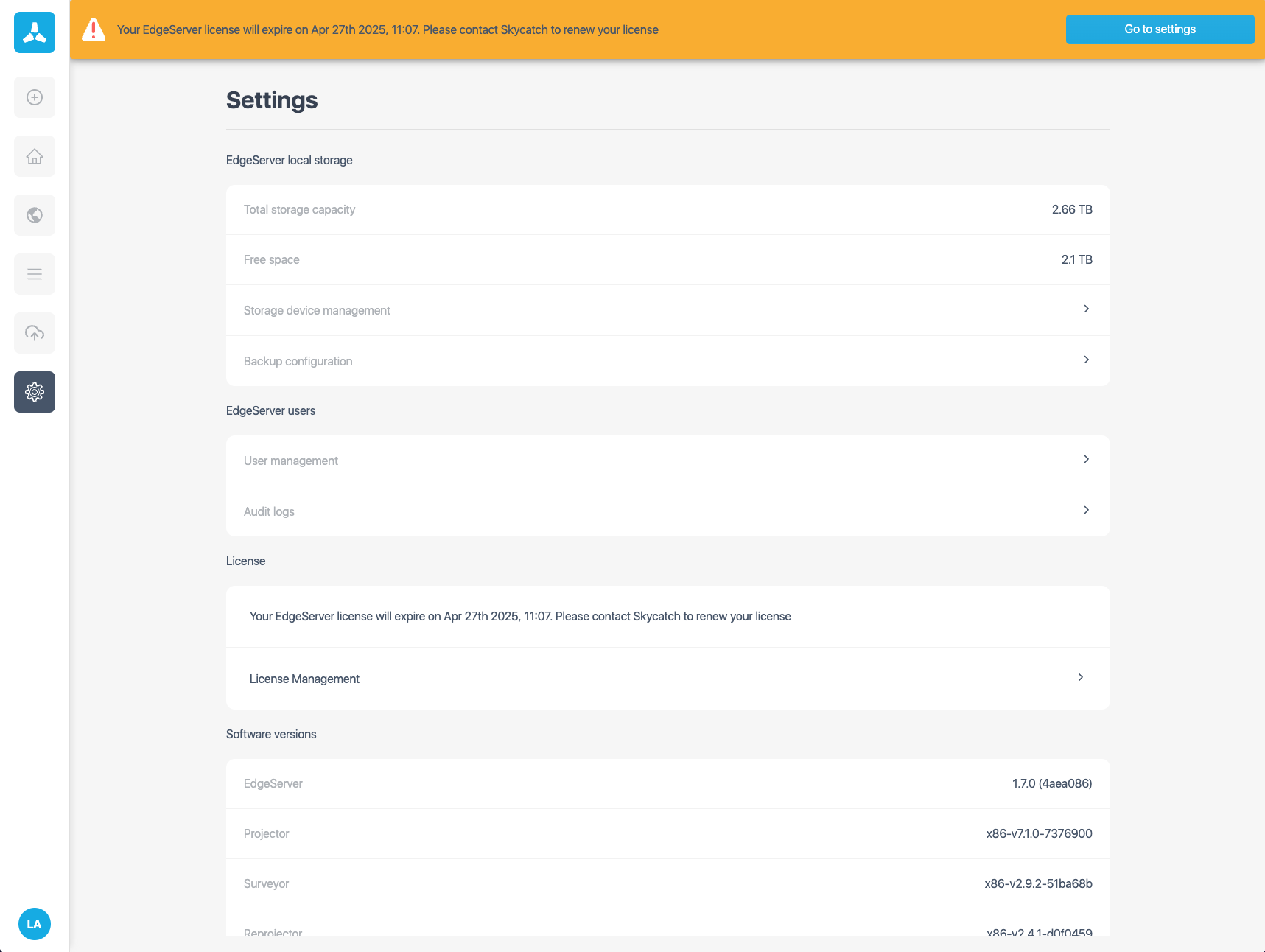Open the create new (plus) sidebar icon

(x=35, y=97)
